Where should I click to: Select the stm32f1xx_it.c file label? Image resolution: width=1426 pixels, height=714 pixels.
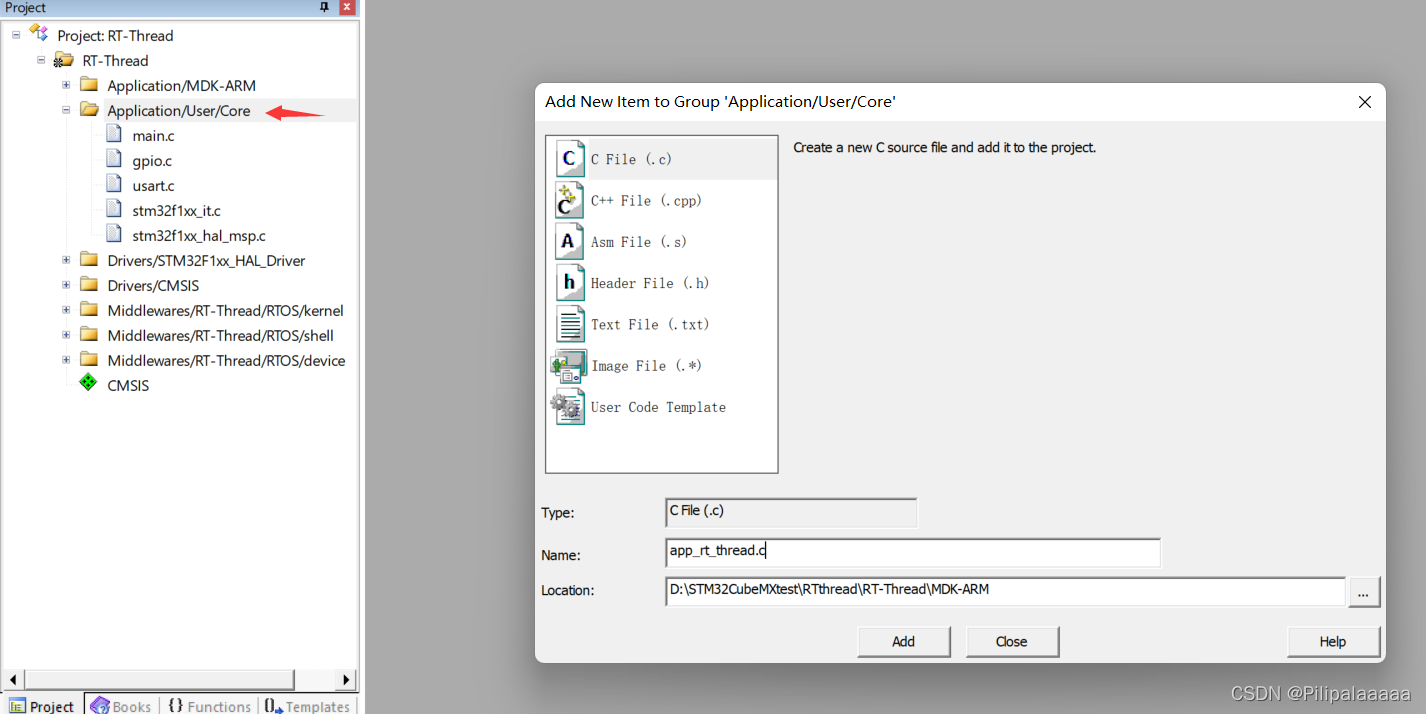point(176,210)
